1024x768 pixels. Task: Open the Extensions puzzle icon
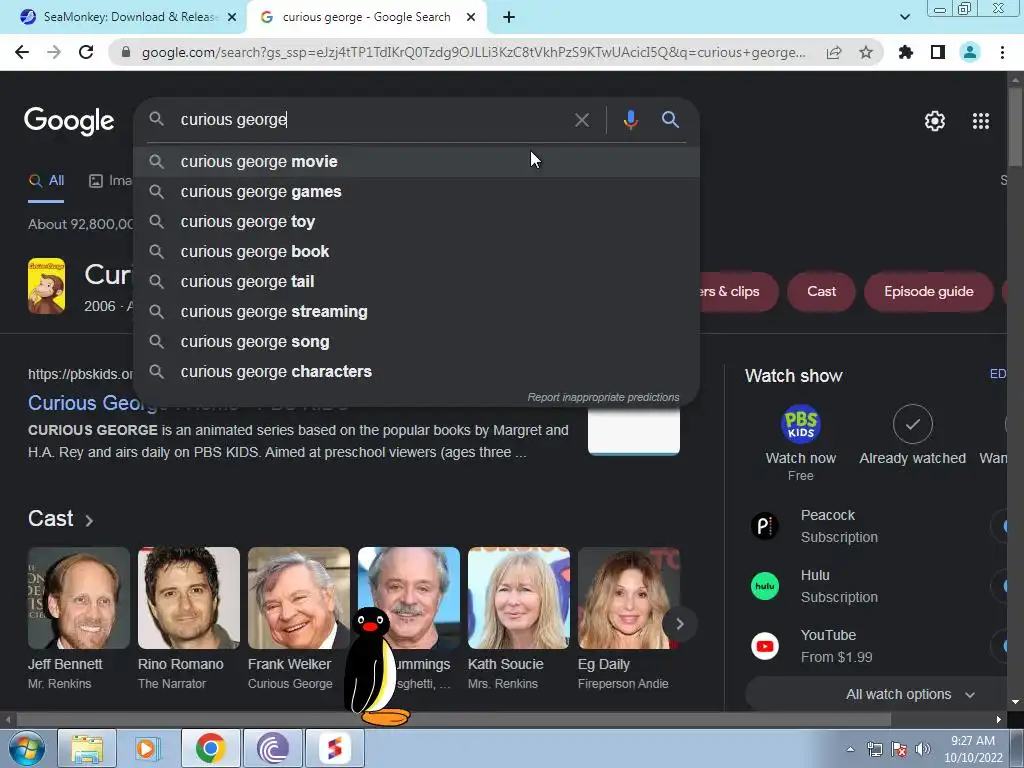coord(906,52)
